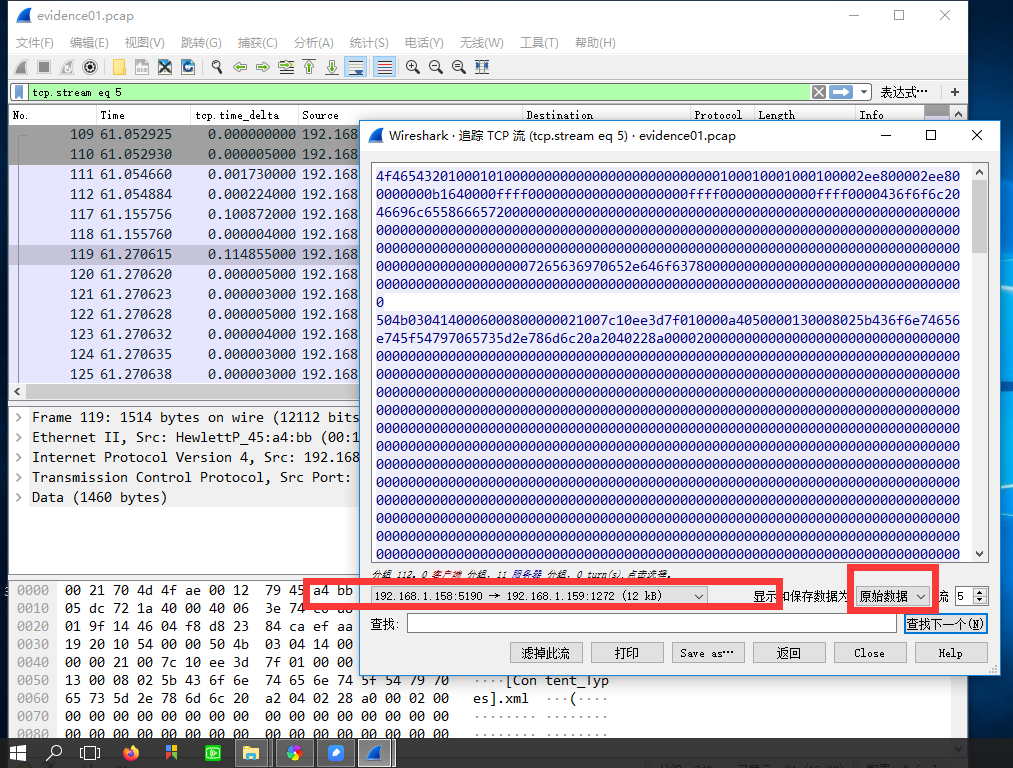
Task: Start capture with the shark fin icon
Action: pos(21,67)
